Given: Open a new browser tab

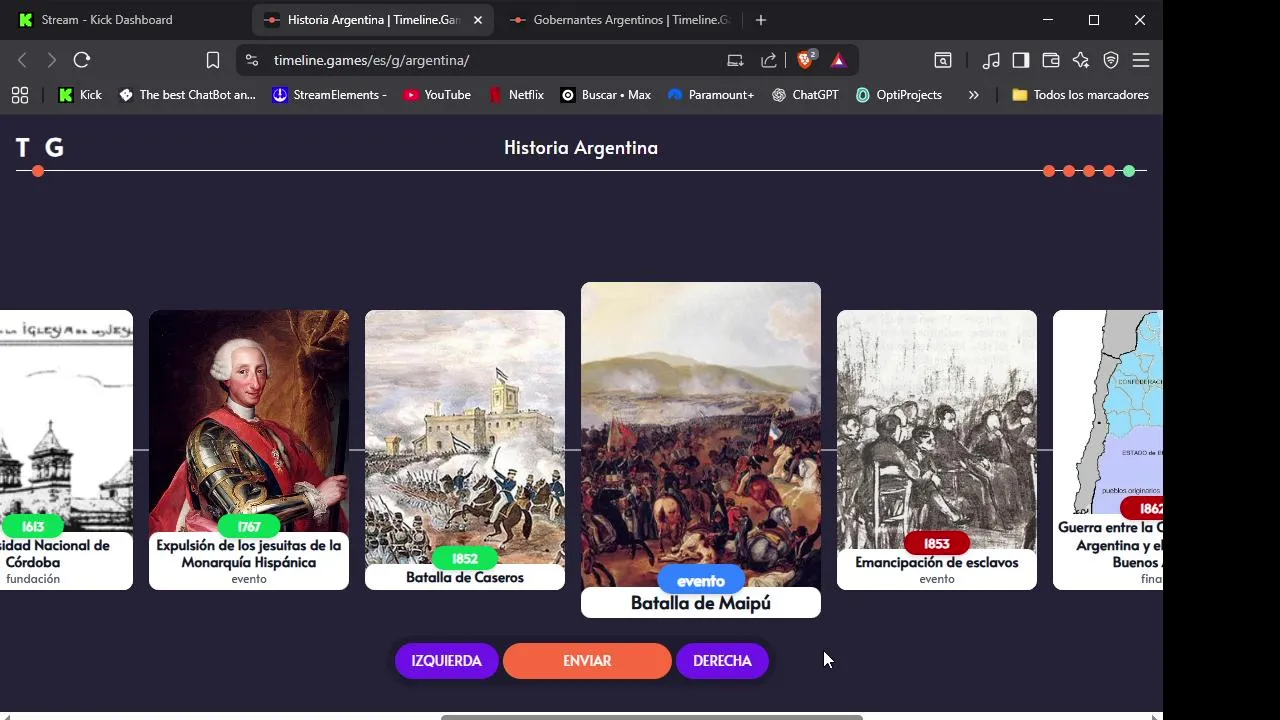Looking at the screenshot, I should (x=761, y=20).
